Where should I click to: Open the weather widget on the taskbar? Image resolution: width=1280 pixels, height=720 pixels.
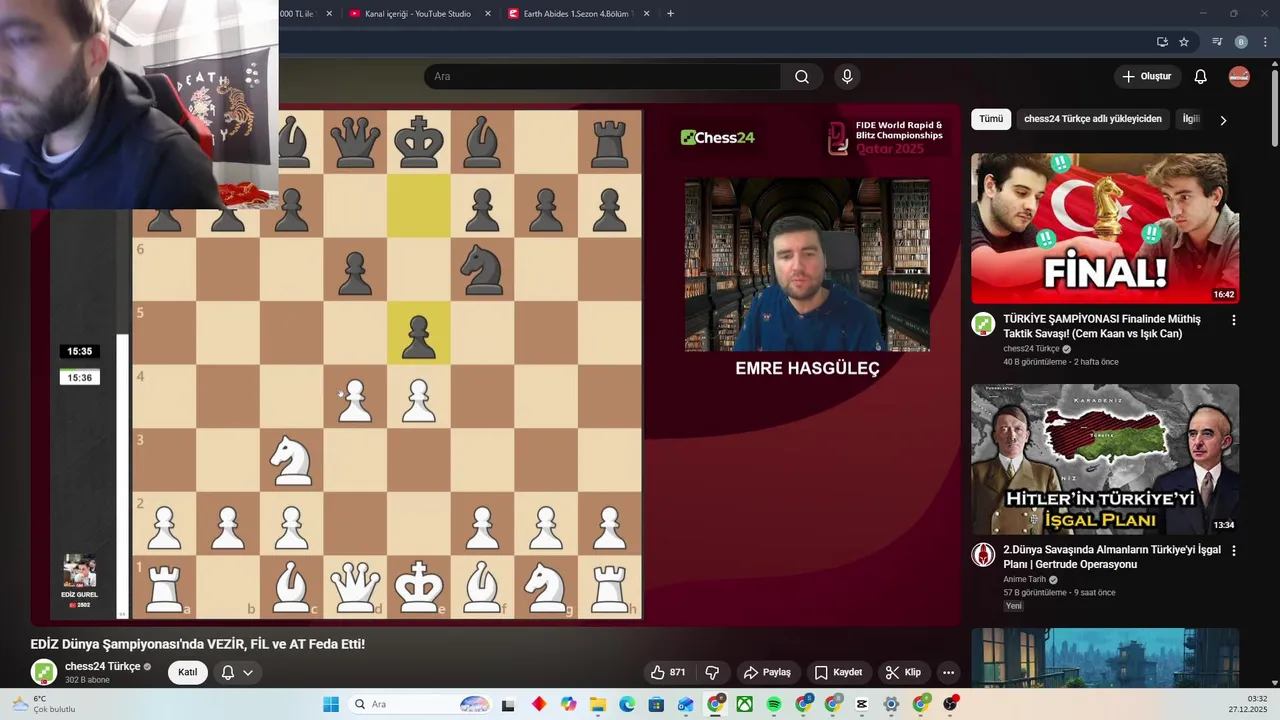tap(43, 704)
